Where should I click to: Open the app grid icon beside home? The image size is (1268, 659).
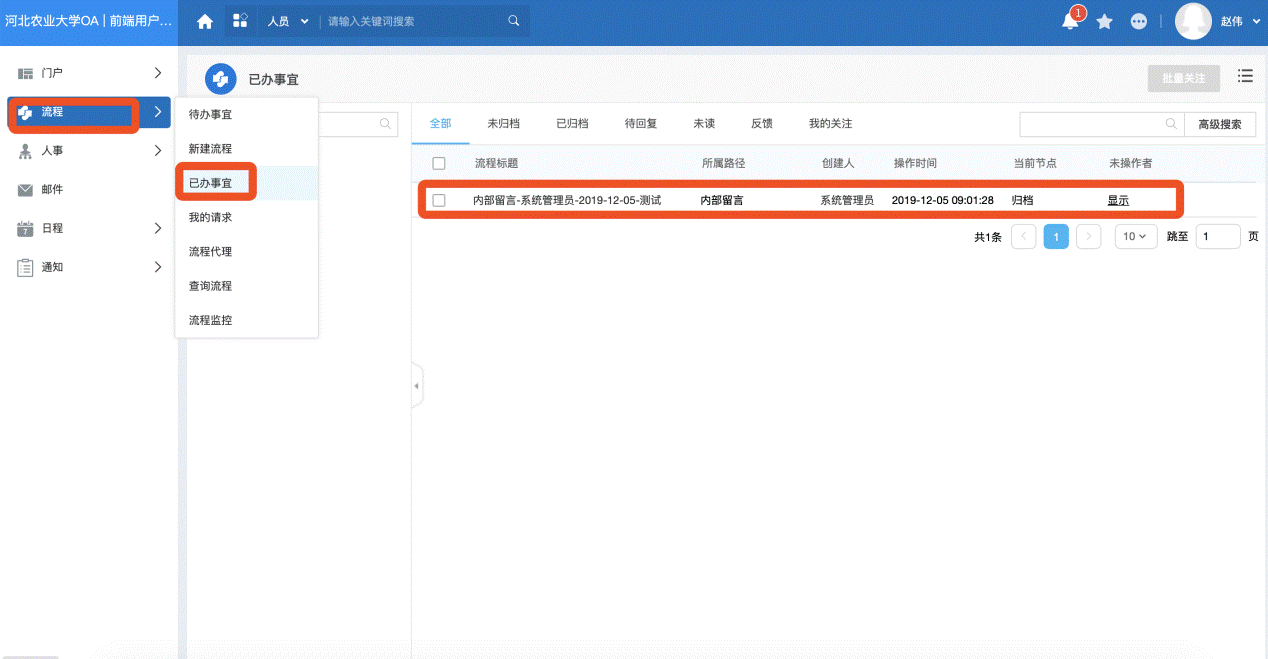point(240,21)
